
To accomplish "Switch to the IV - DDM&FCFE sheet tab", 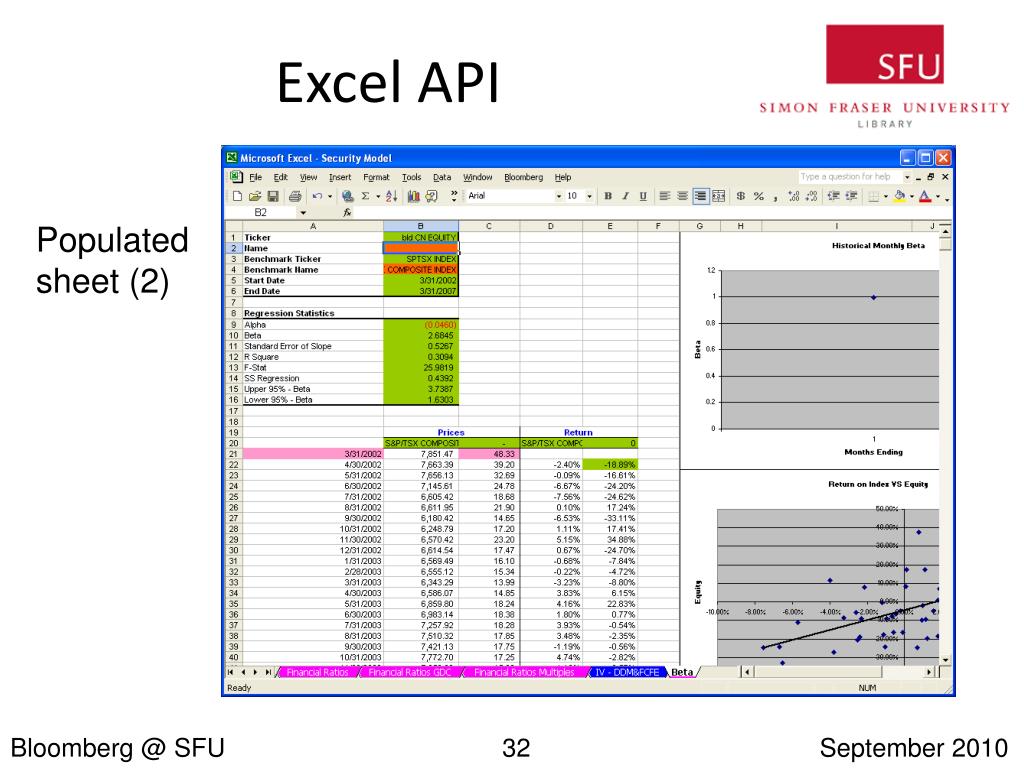I will point(627,672).
